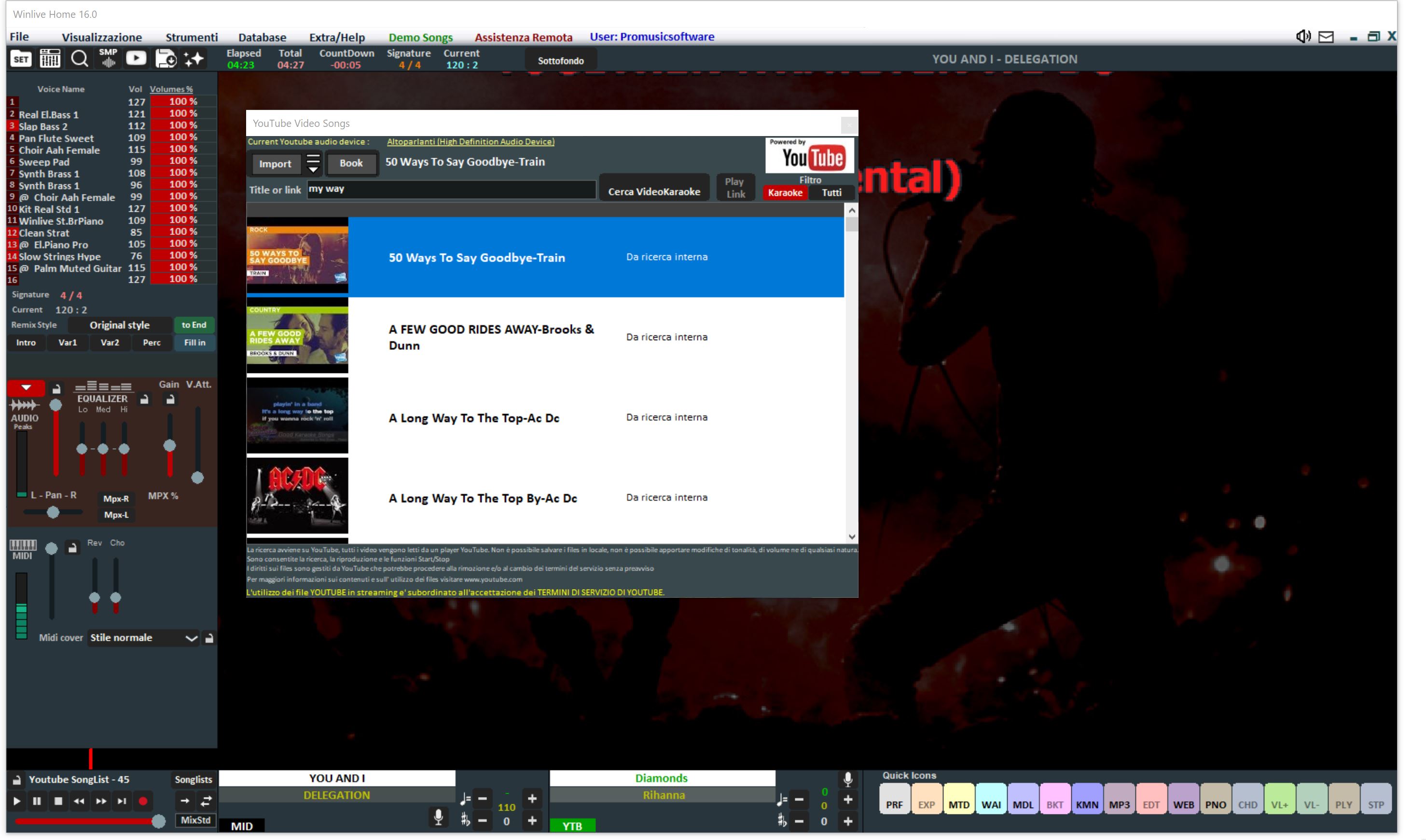Click the Cerca VideoKaraoke button
Screen dimensions: 1426x840
click(654, 192)
